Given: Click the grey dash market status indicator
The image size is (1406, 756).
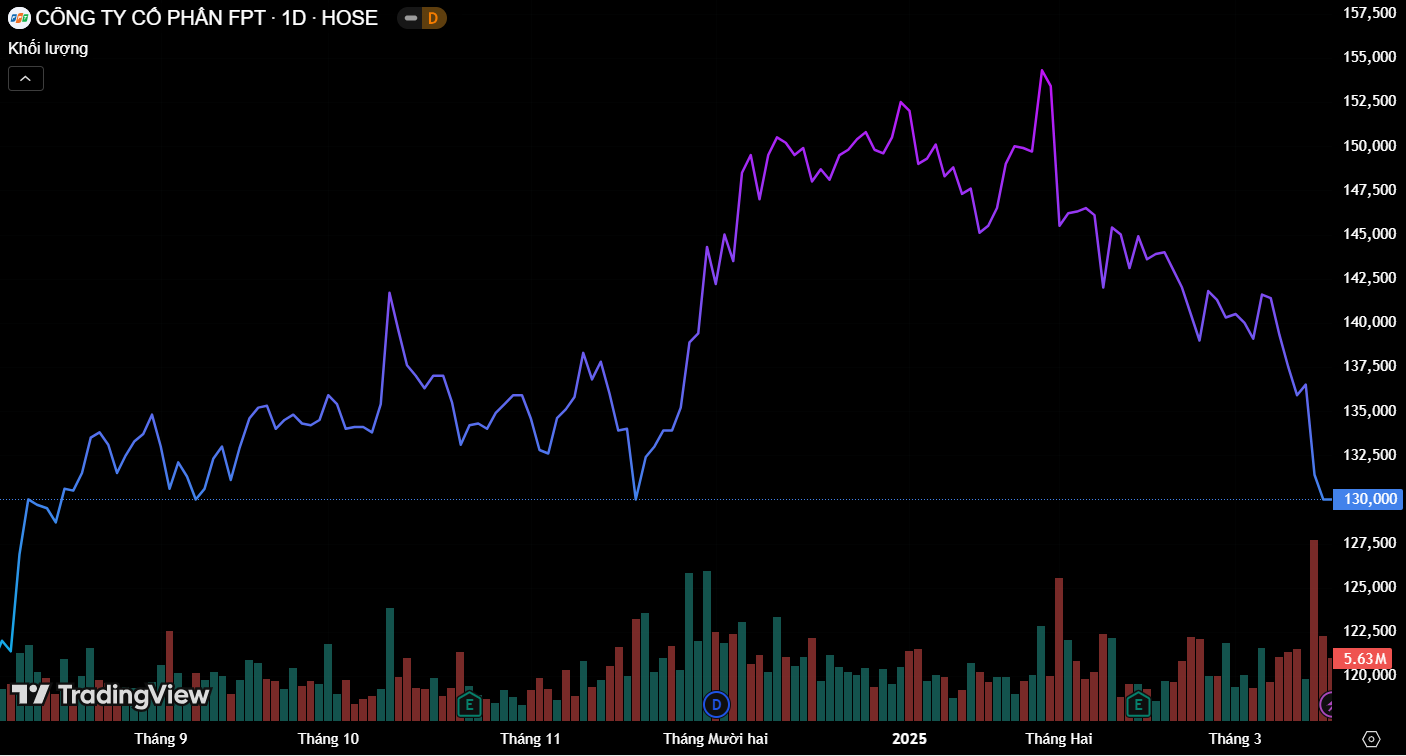Looking at the screenshot, I should pos(410,18).
